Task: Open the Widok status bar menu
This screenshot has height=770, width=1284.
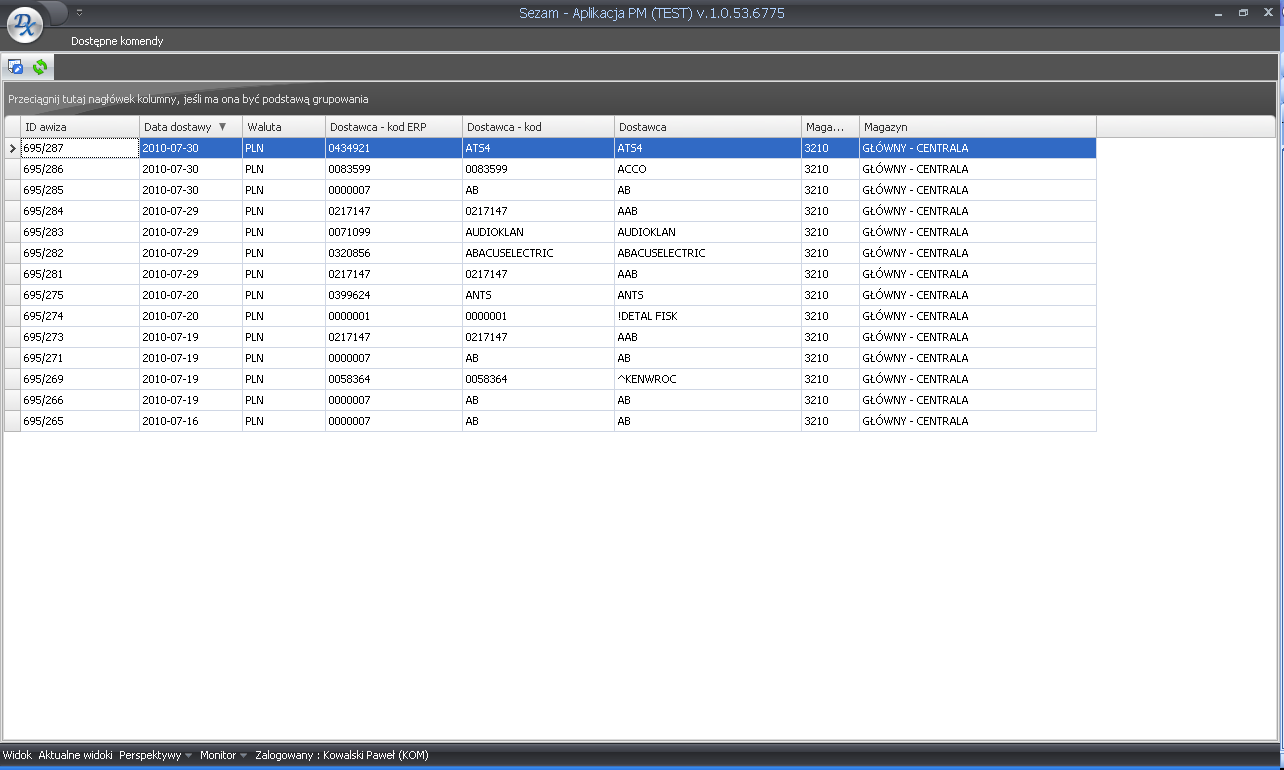Action: pos(17,755)
